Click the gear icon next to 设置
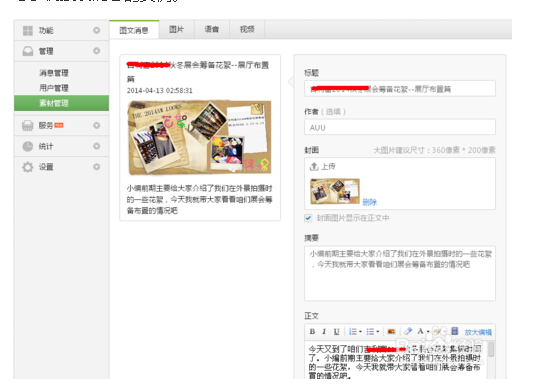534x391 pixels. [x=28, y=167]
